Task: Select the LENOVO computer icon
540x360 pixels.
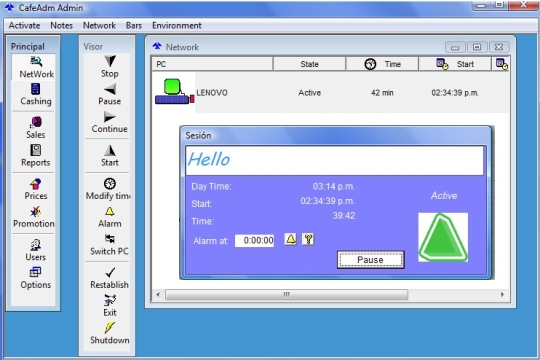Action: (x=175, y=92)
